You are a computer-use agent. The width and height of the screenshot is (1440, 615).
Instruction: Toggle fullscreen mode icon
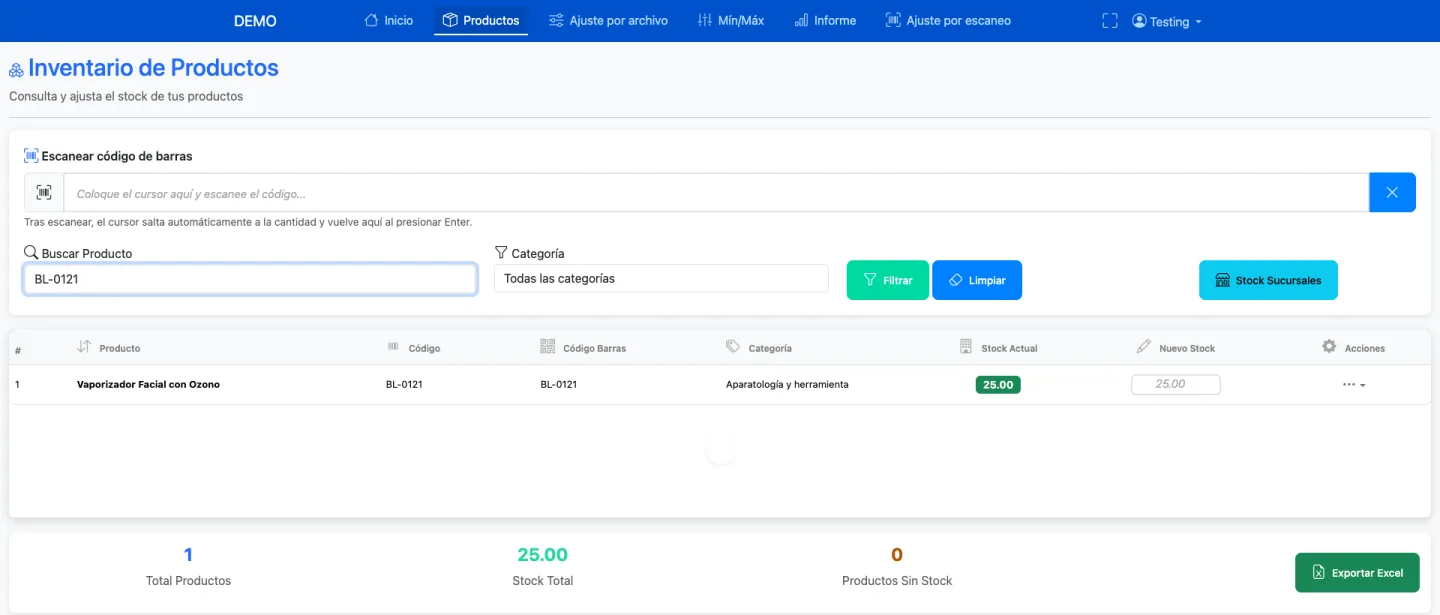[1109, 21]
